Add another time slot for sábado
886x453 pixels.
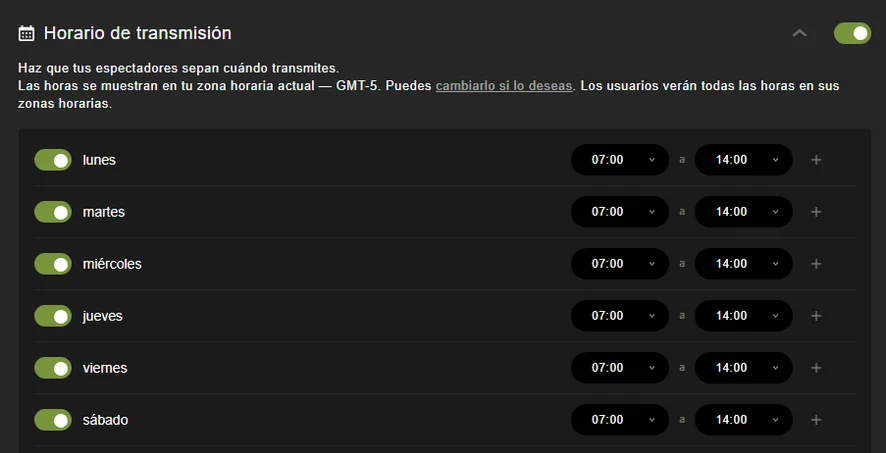point(816,420)
